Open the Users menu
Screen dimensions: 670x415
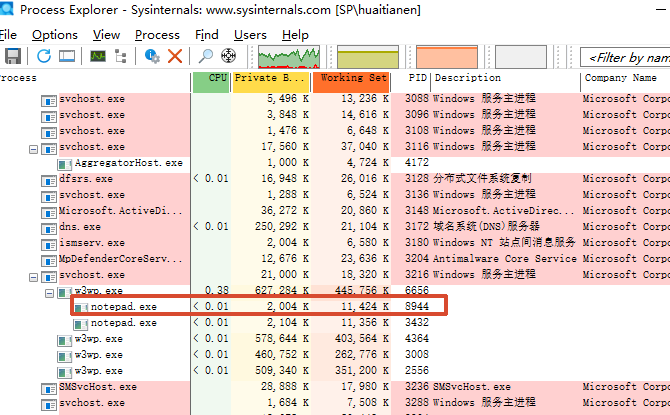pos(250,35)
